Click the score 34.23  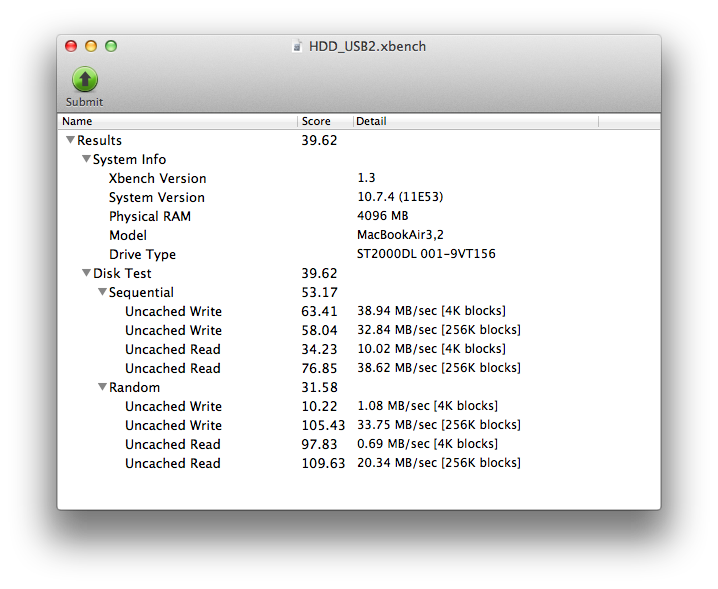click(319, 349)
